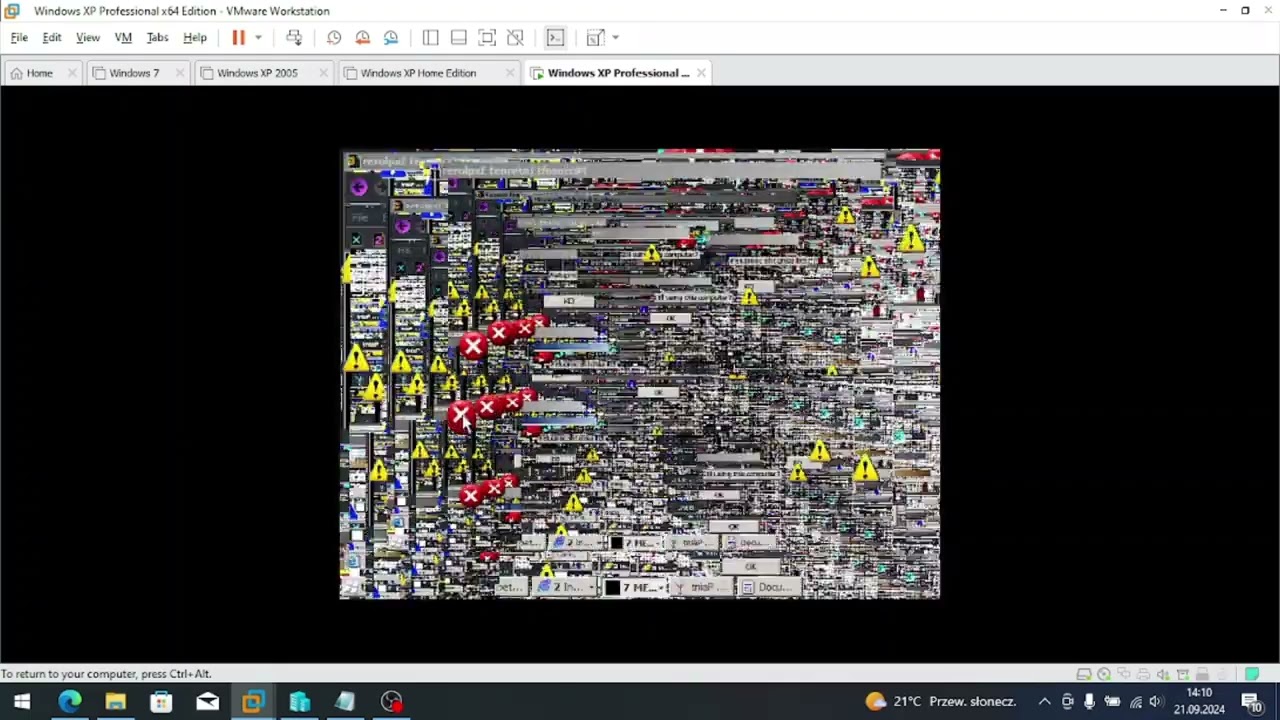This screenshot has height=720, width=1280.
Task: Open the clock showing 14:10
Action: (1199, 701)
